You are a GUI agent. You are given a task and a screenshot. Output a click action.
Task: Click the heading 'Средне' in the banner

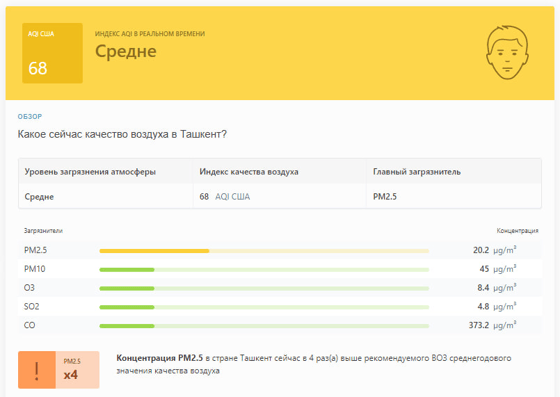[126, 51]
